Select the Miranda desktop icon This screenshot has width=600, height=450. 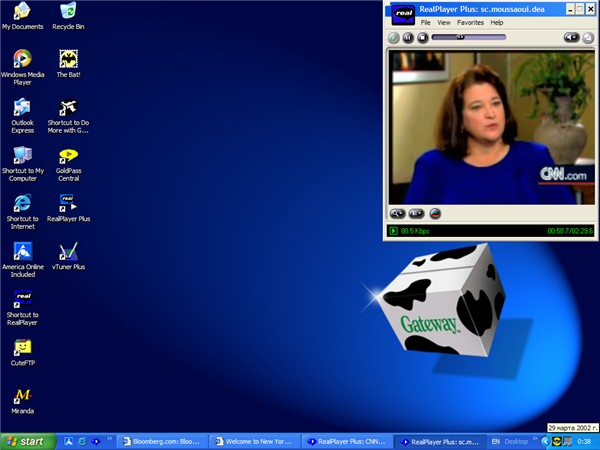pyautogui.click(x=22, y=401)
